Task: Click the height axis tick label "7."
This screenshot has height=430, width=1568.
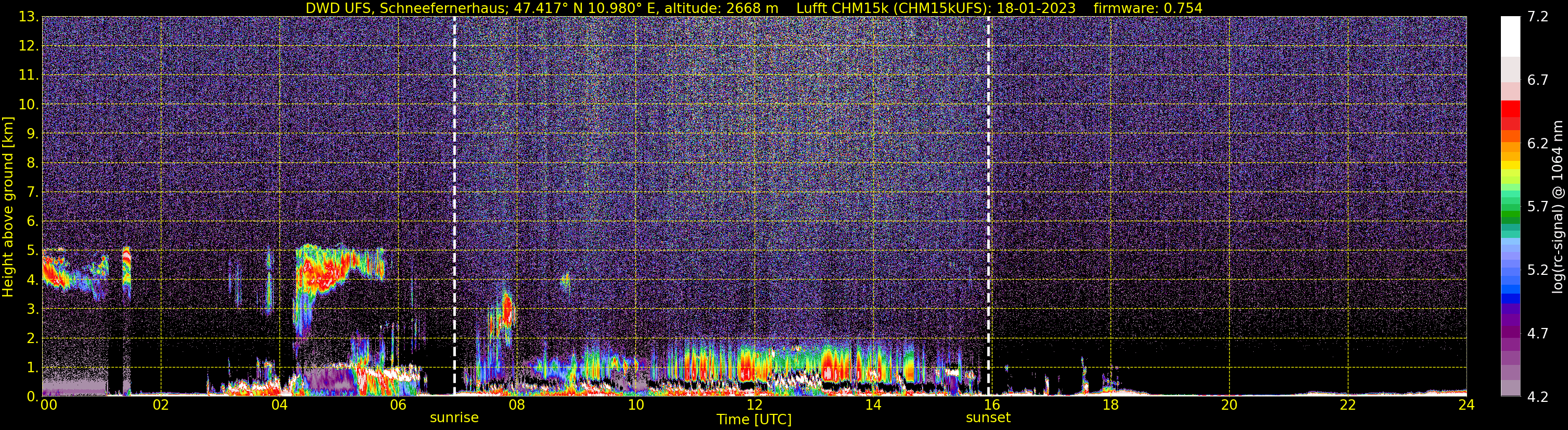Action: pos(32,192)
